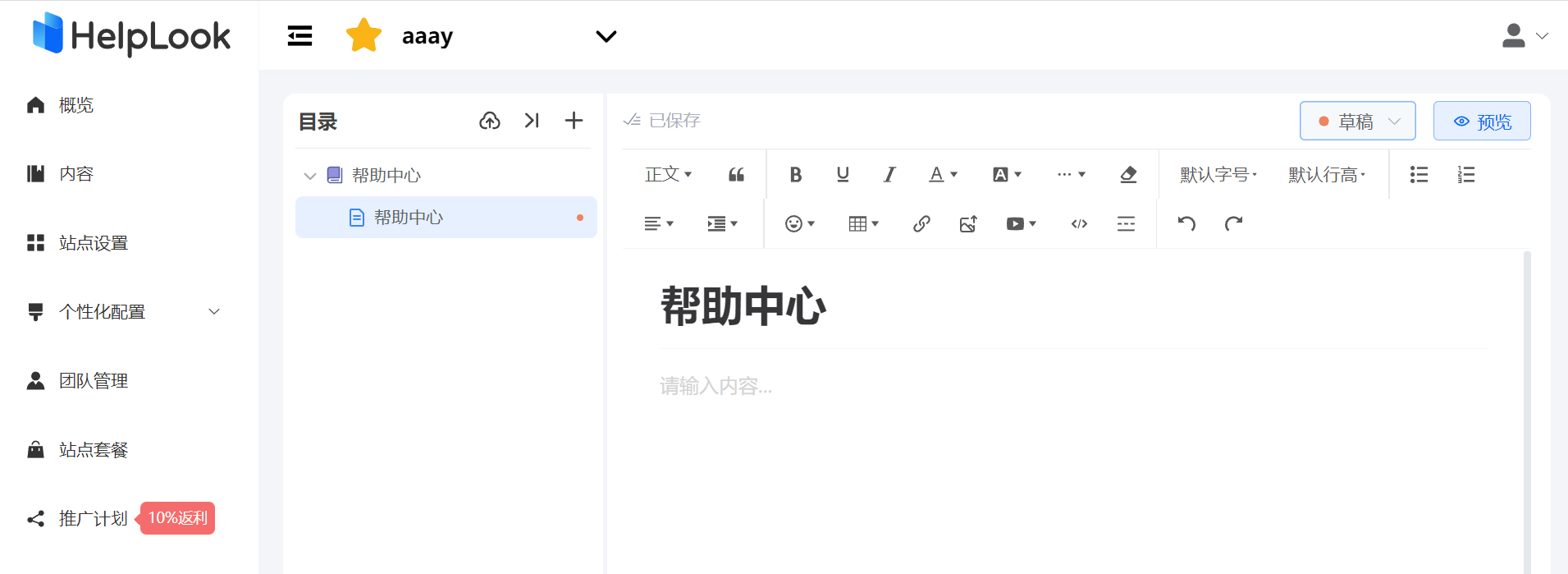Open 推广计划 referral program
Image resolution: width=1568 pixels, height=574 pixels.
[78, 519]
